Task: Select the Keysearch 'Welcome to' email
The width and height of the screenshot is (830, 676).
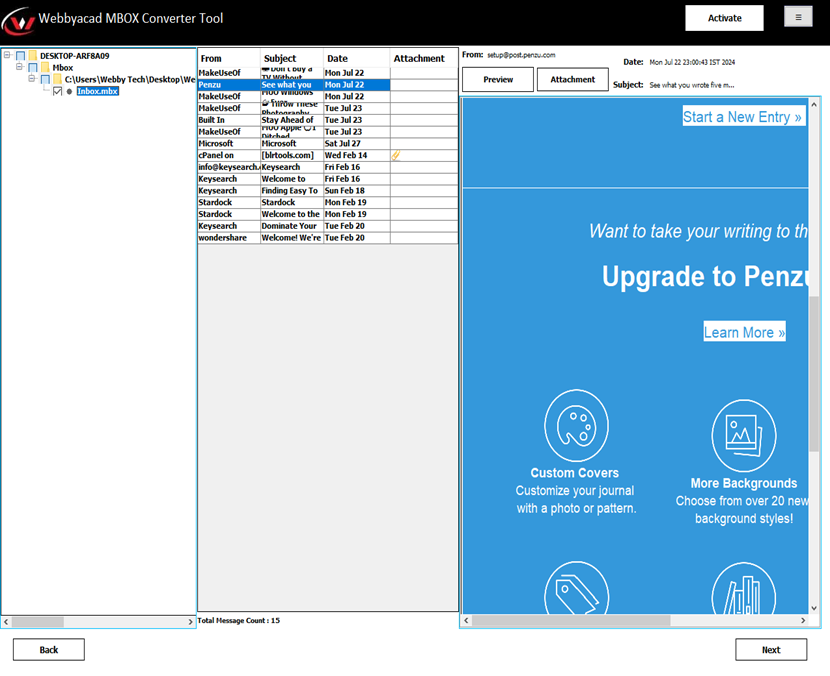Action: [x=328, y=179]
